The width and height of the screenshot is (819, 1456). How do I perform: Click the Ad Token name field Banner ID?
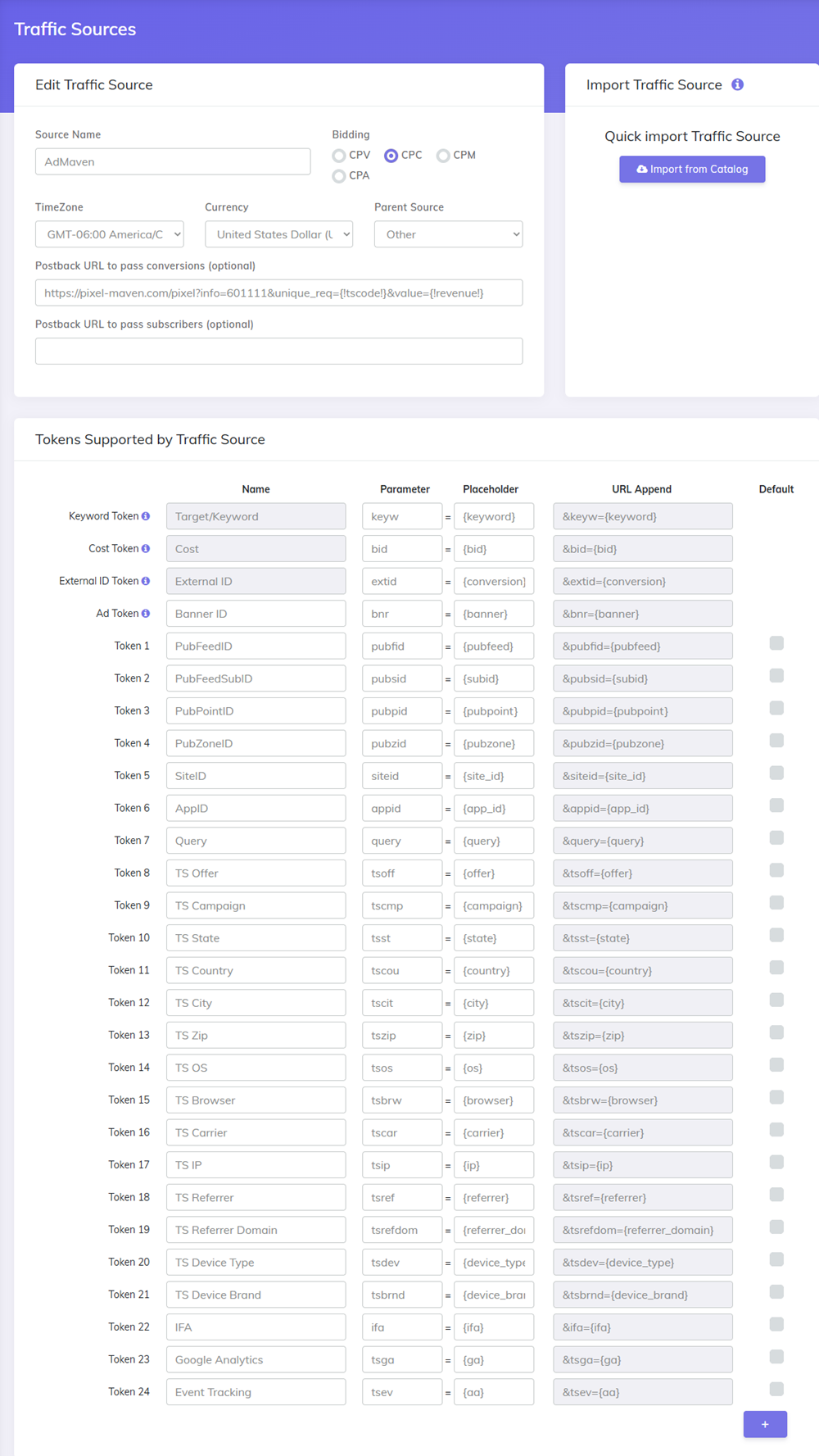pos(256,614)
